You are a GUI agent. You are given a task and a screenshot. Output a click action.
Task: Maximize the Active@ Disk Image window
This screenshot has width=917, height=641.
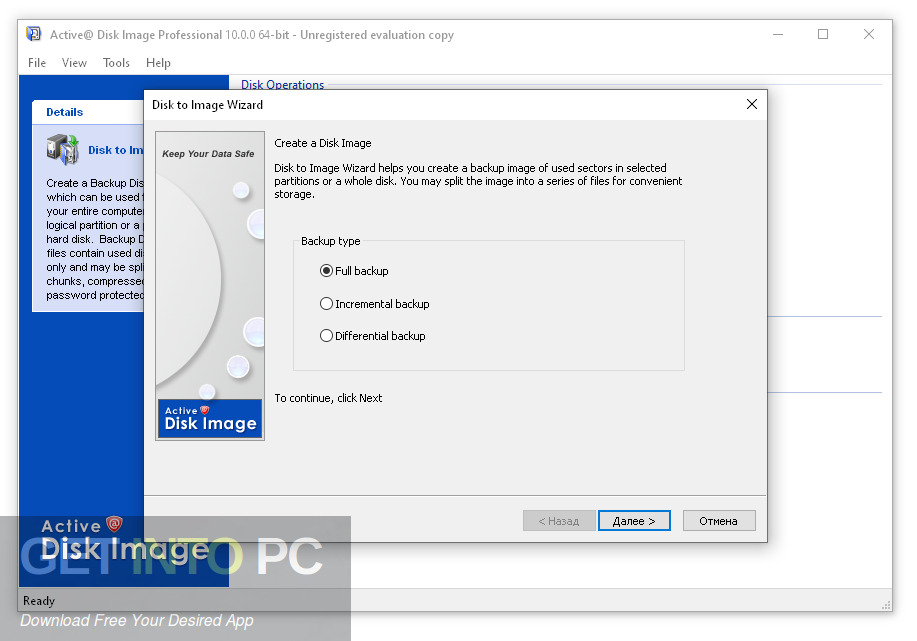point(823,35)
